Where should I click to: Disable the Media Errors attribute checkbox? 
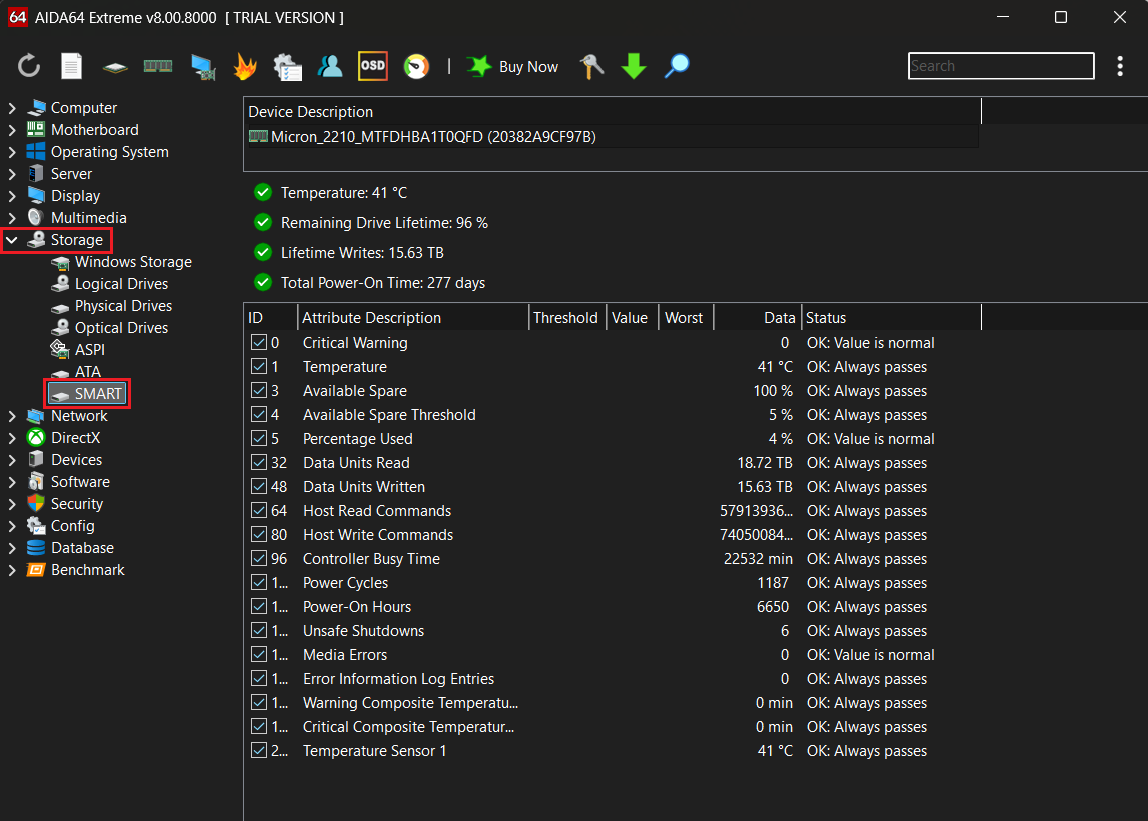259,654
